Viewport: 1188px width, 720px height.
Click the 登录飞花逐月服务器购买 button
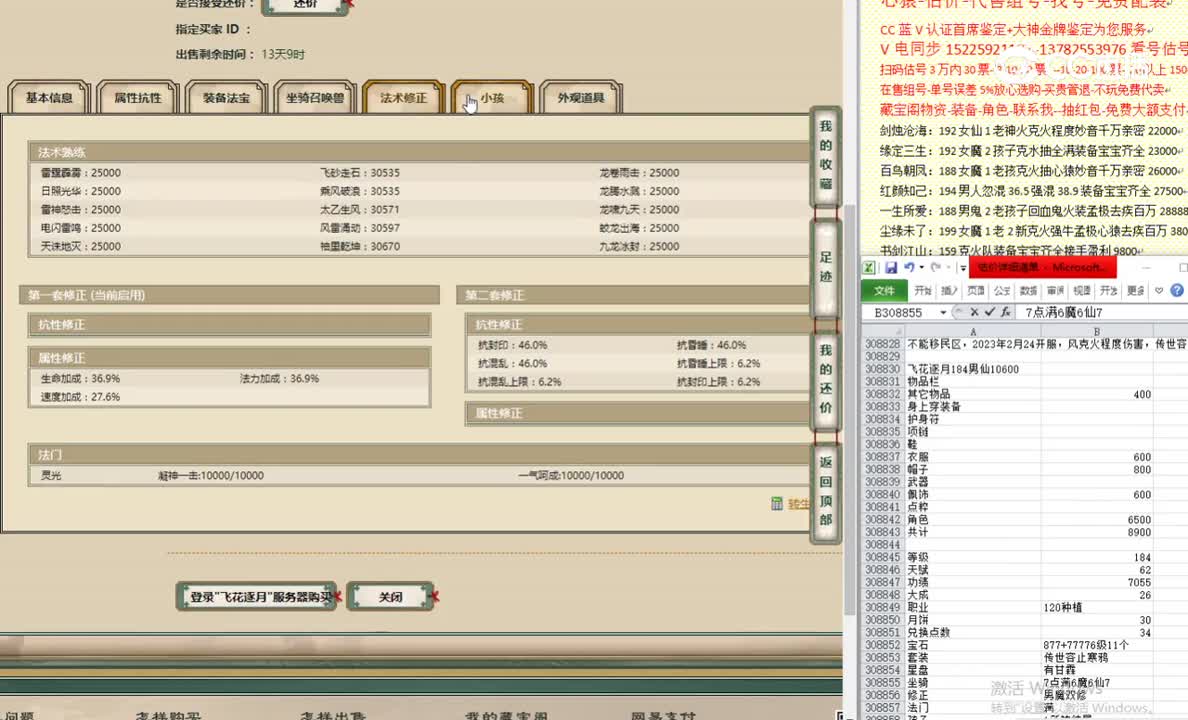256,596
